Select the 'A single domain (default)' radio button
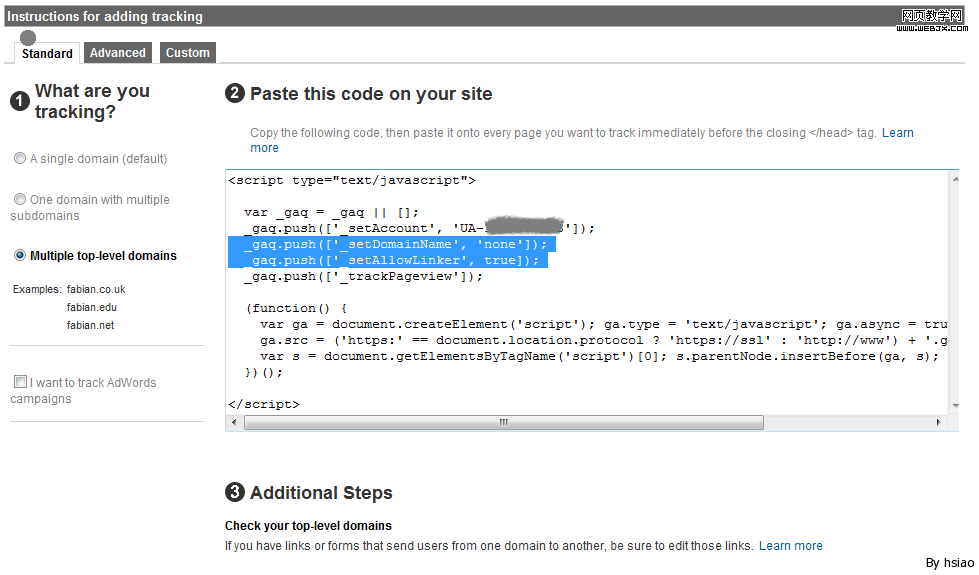 click(20, 158)
